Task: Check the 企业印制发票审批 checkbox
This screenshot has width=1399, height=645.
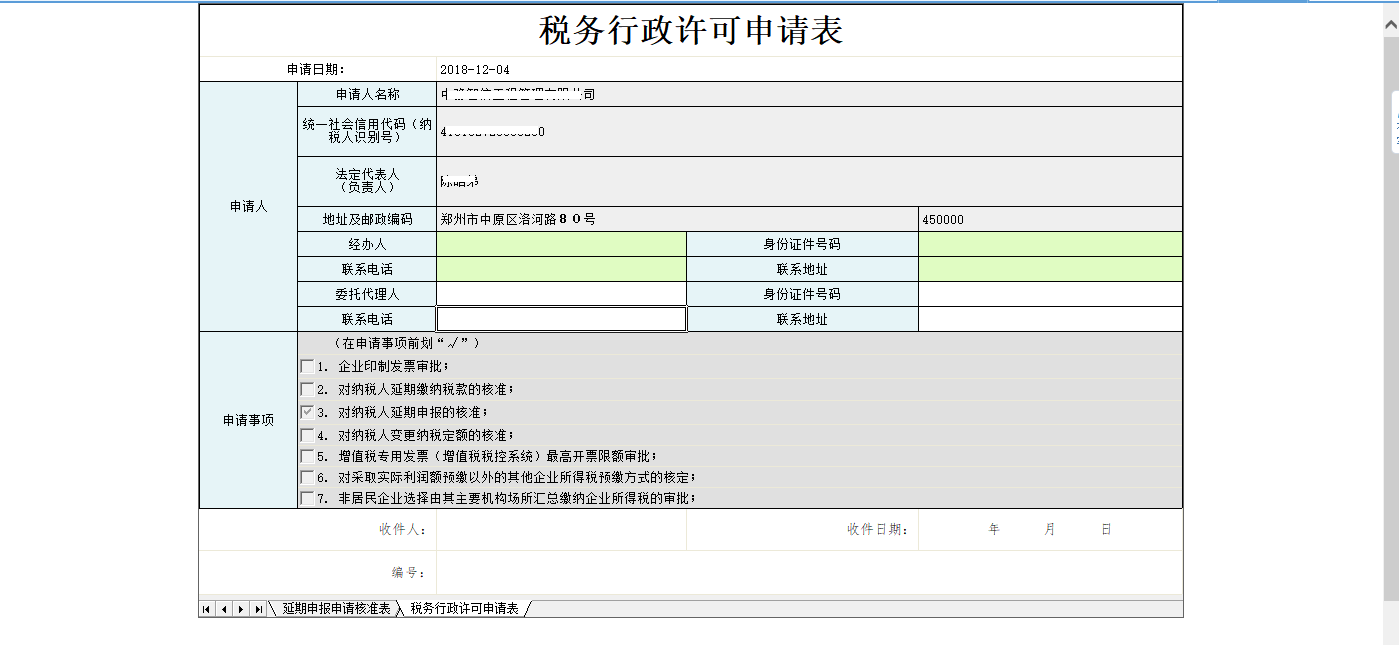Action: (307, 368)
